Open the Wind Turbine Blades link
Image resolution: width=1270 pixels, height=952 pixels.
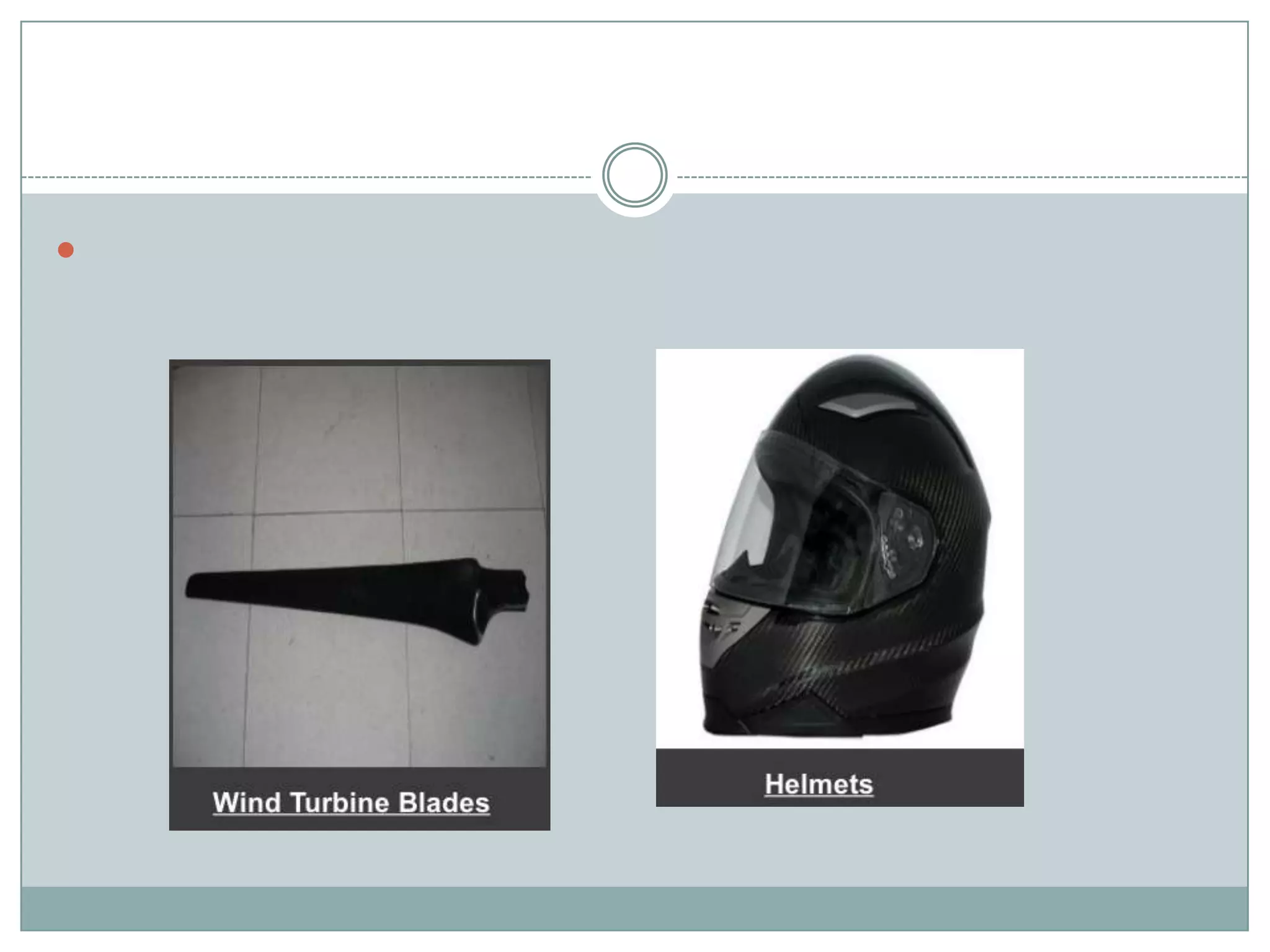pyautogui.click(x=351, y=803)
